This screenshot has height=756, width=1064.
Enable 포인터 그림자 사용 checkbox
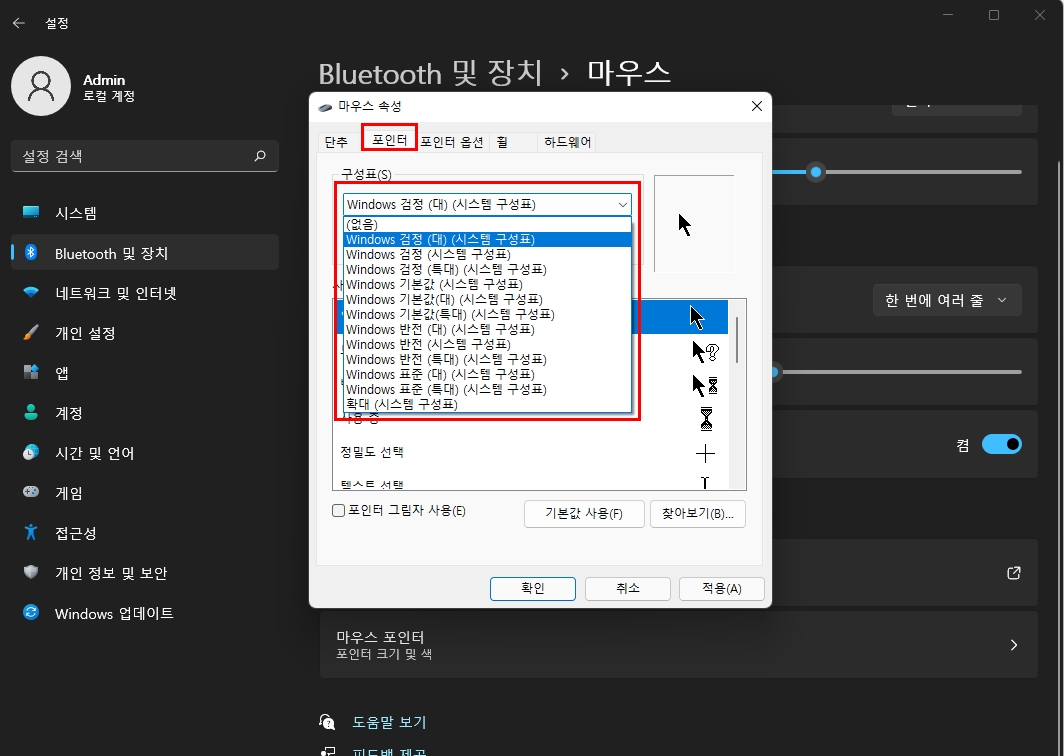point(339,510)
